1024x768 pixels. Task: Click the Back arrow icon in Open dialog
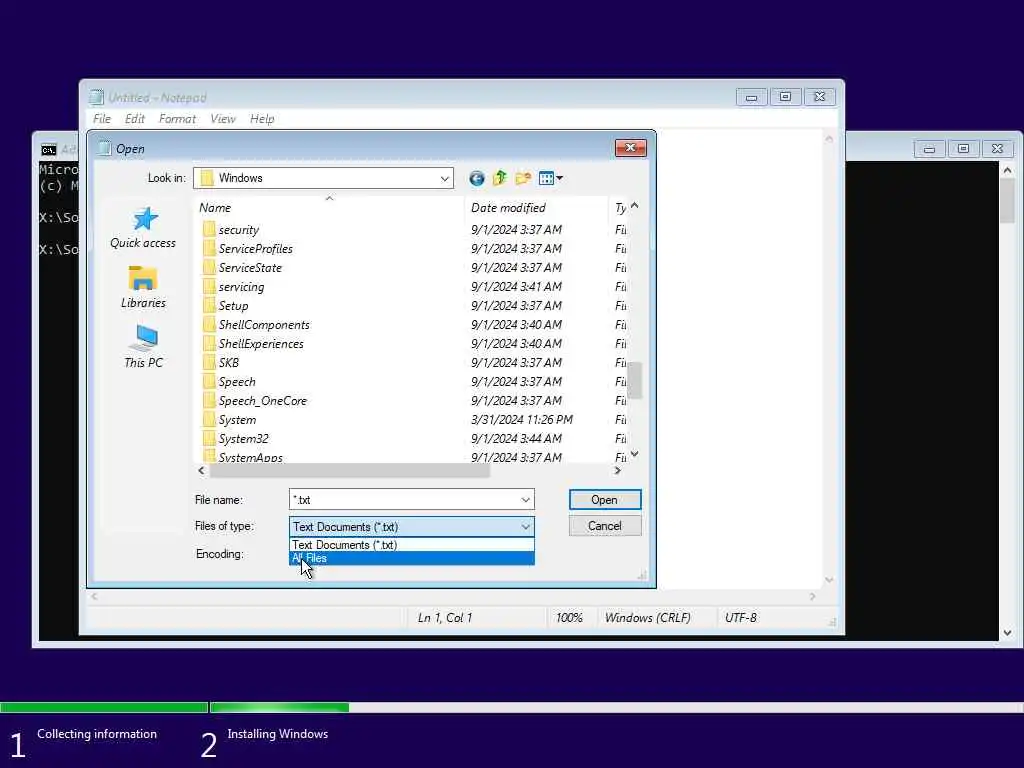477,178
